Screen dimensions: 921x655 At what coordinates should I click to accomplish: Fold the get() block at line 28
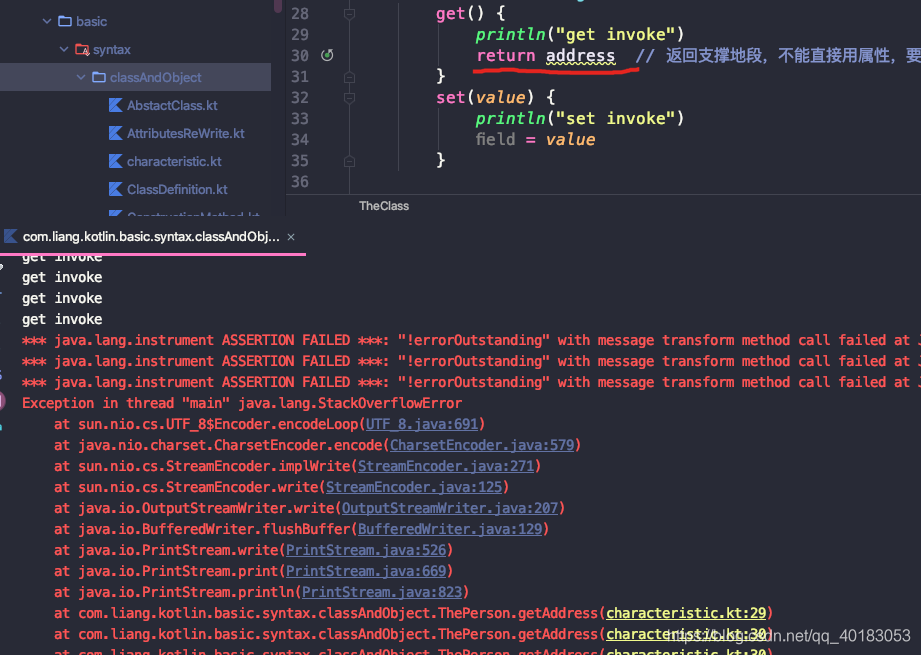pos(349,14)
